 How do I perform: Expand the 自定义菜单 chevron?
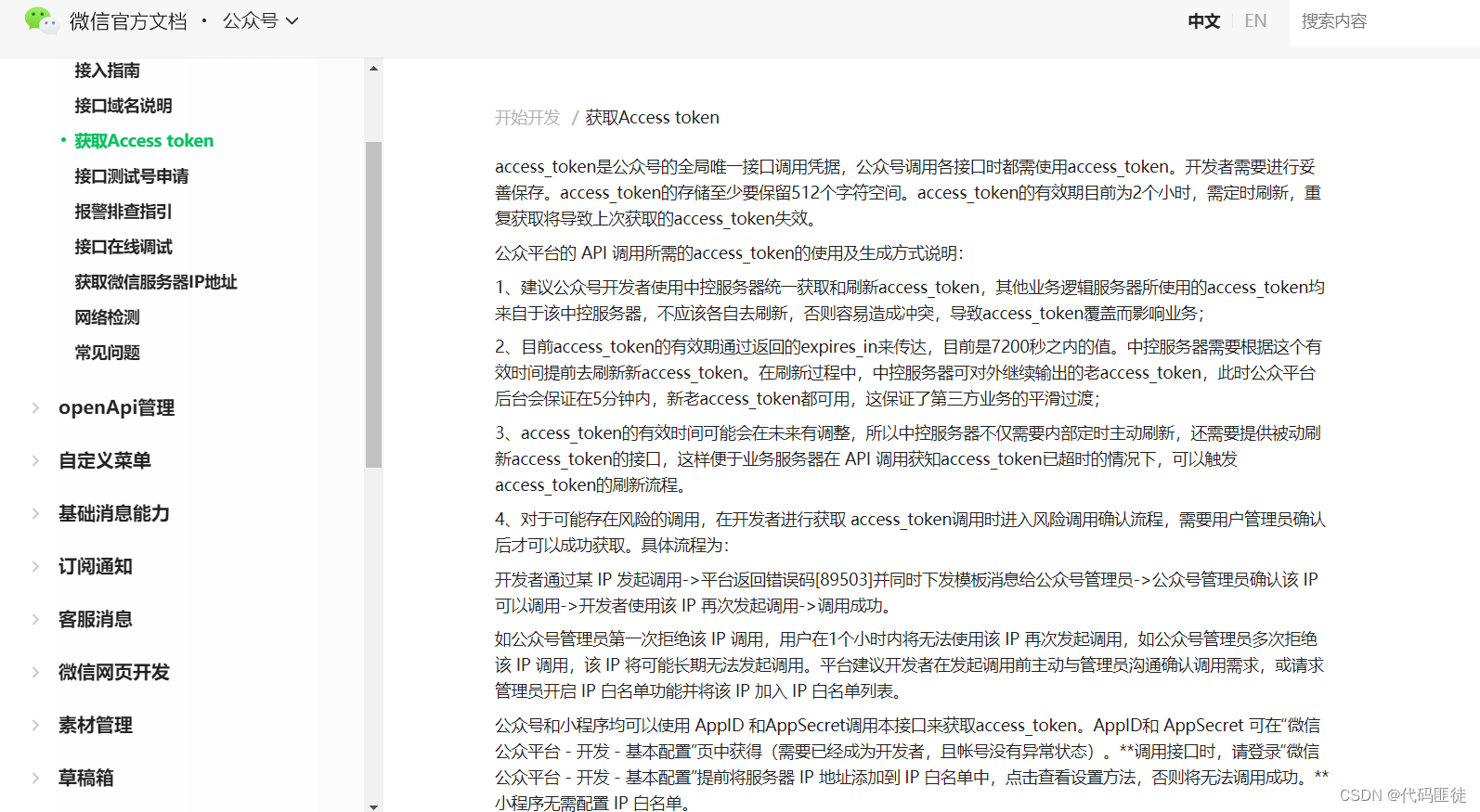click(35, 460)
